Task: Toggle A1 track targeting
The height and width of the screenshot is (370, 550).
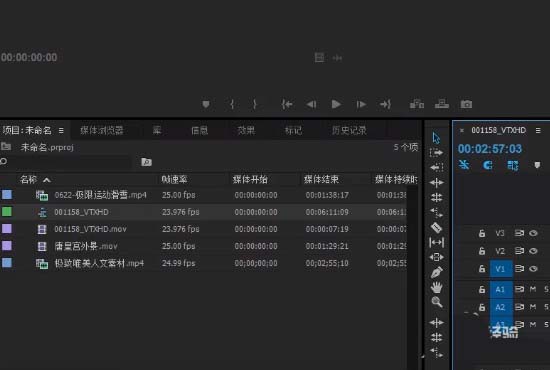Action: [x=500, y=289]
